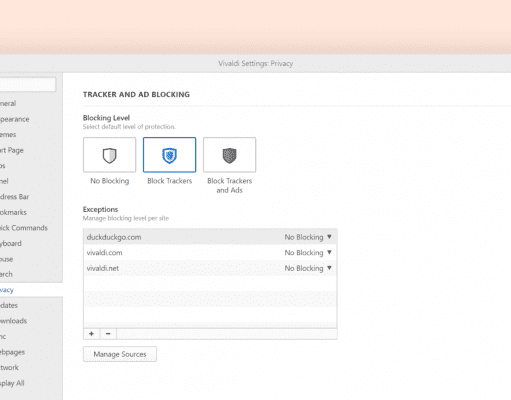The width and height of the screenshot is (511, 400).
Task: Open the Search settings section
Action: click(x=6, y=274)
